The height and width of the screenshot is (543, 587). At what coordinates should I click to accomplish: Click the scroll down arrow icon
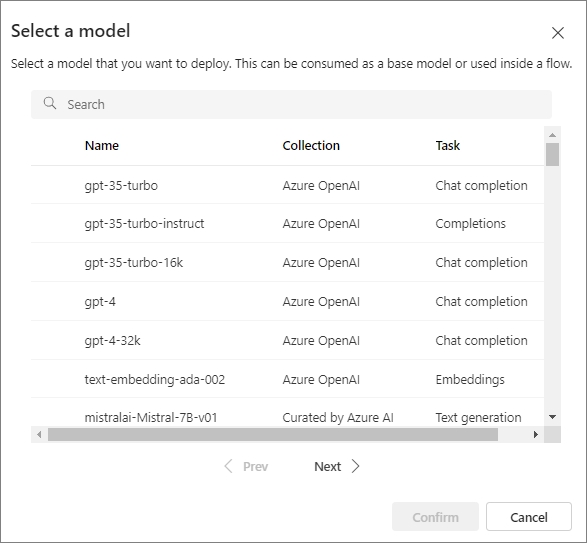point(552,417)
